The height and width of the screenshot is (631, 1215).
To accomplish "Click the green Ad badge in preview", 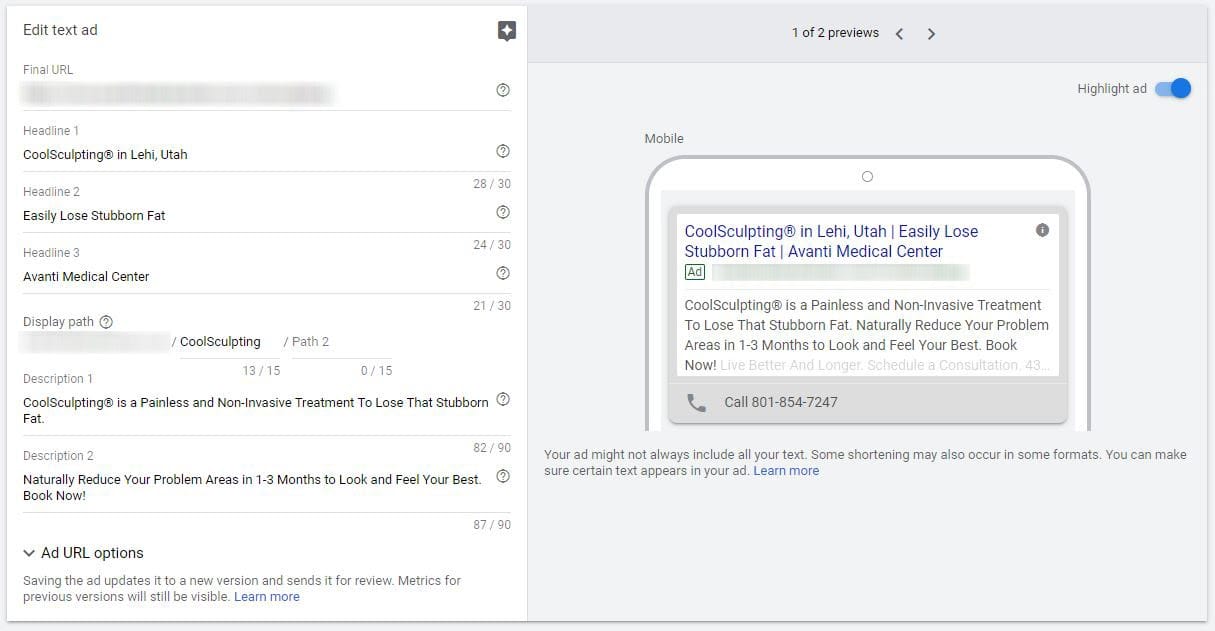I will click(x=695, y=272).
